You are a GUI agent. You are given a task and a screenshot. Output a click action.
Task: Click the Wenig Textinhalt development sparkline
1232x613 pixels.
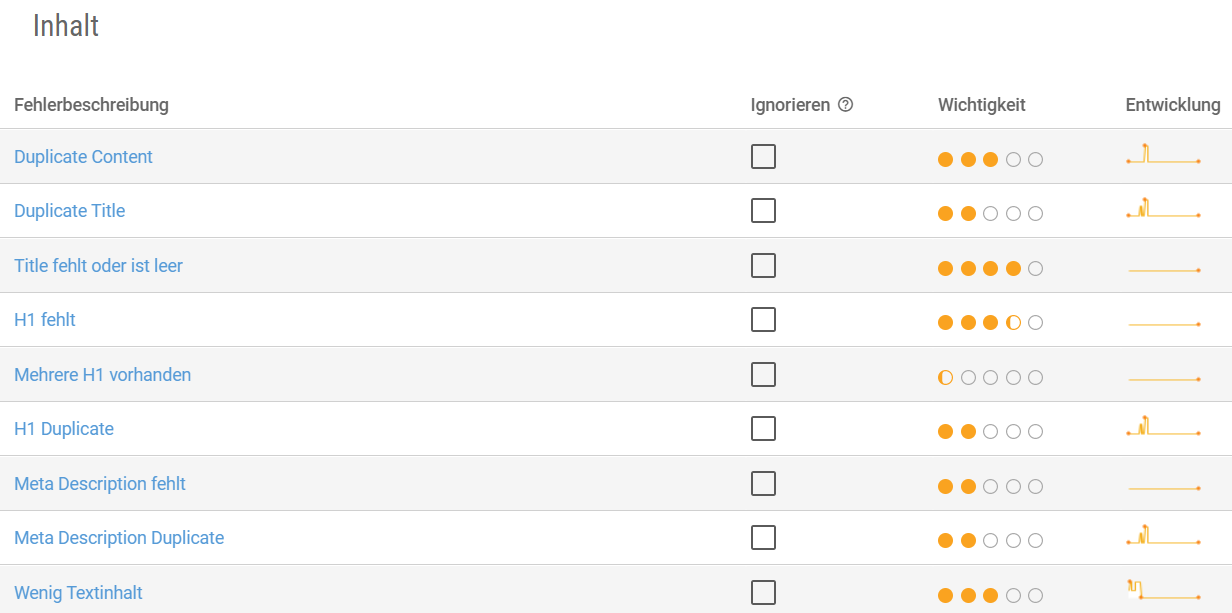1163,589
